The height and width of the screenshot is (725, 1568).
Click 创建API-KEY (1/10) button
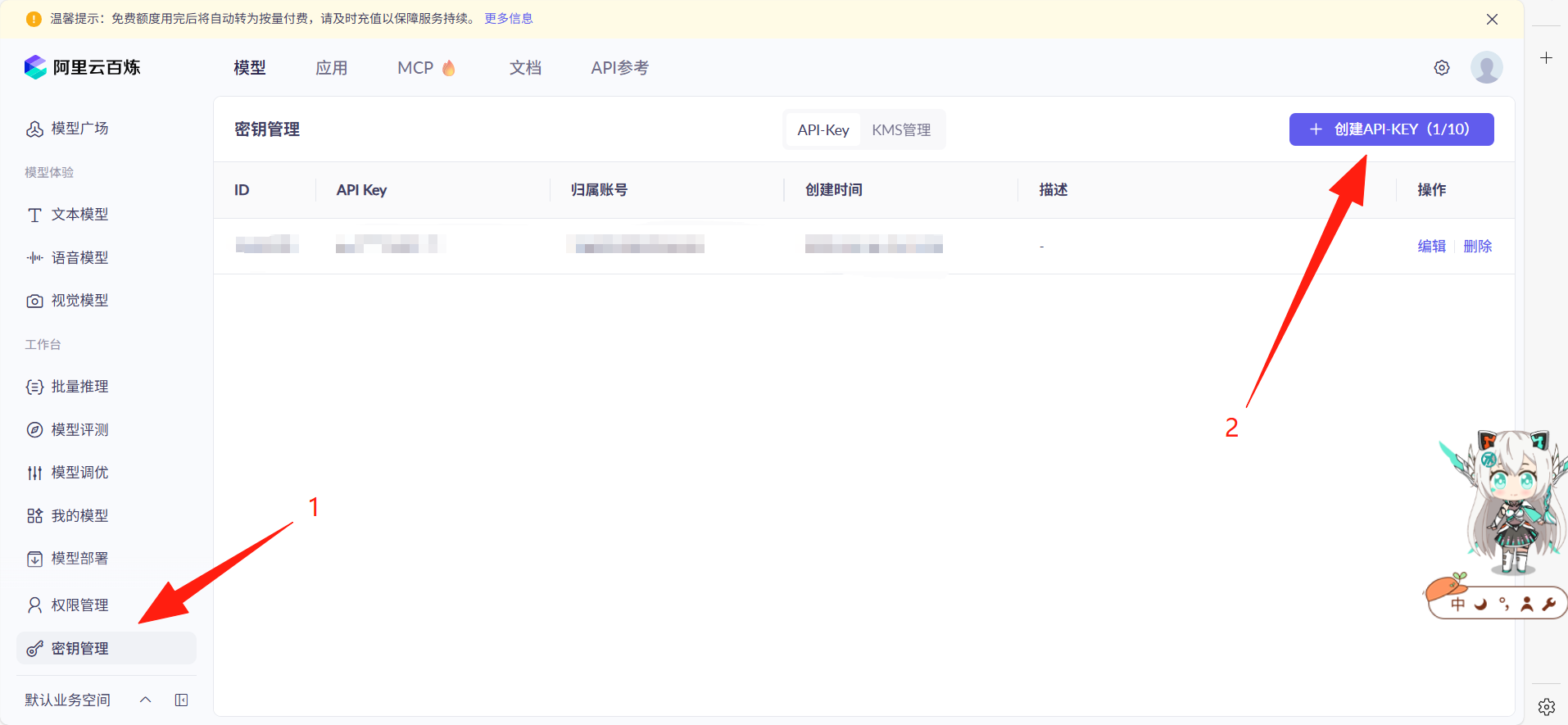coord(1391,129)
